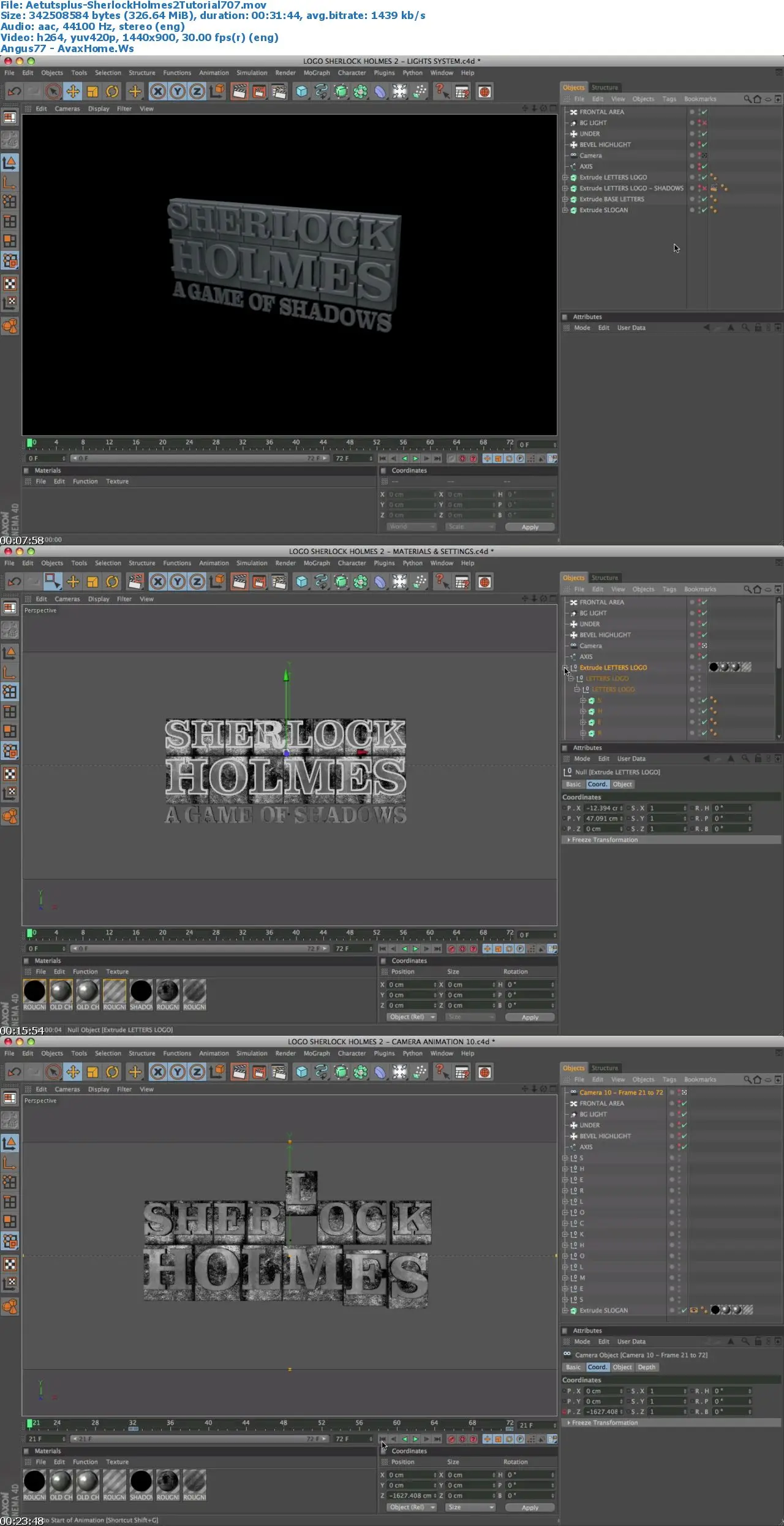Click Render View clapboard in LIGHTS SYSTEM window
784x1526 pixels.
click(x=239, y=92)
